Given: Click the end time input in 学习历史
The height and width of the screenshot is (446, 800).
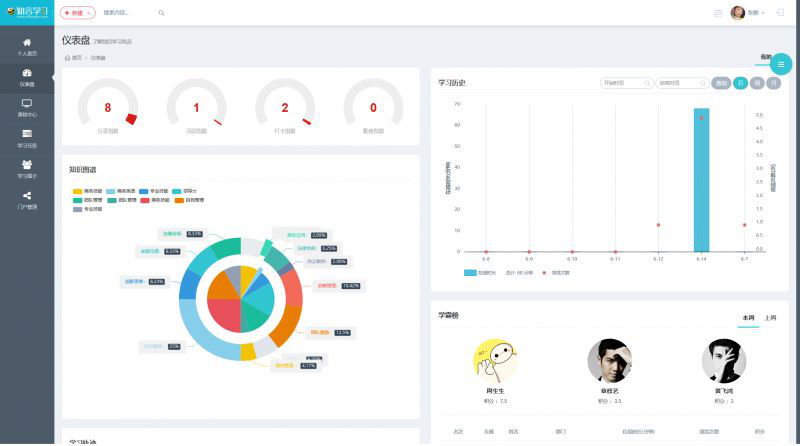Looking at the screenshot, I should pyautogui.click(x=682, y=83).
